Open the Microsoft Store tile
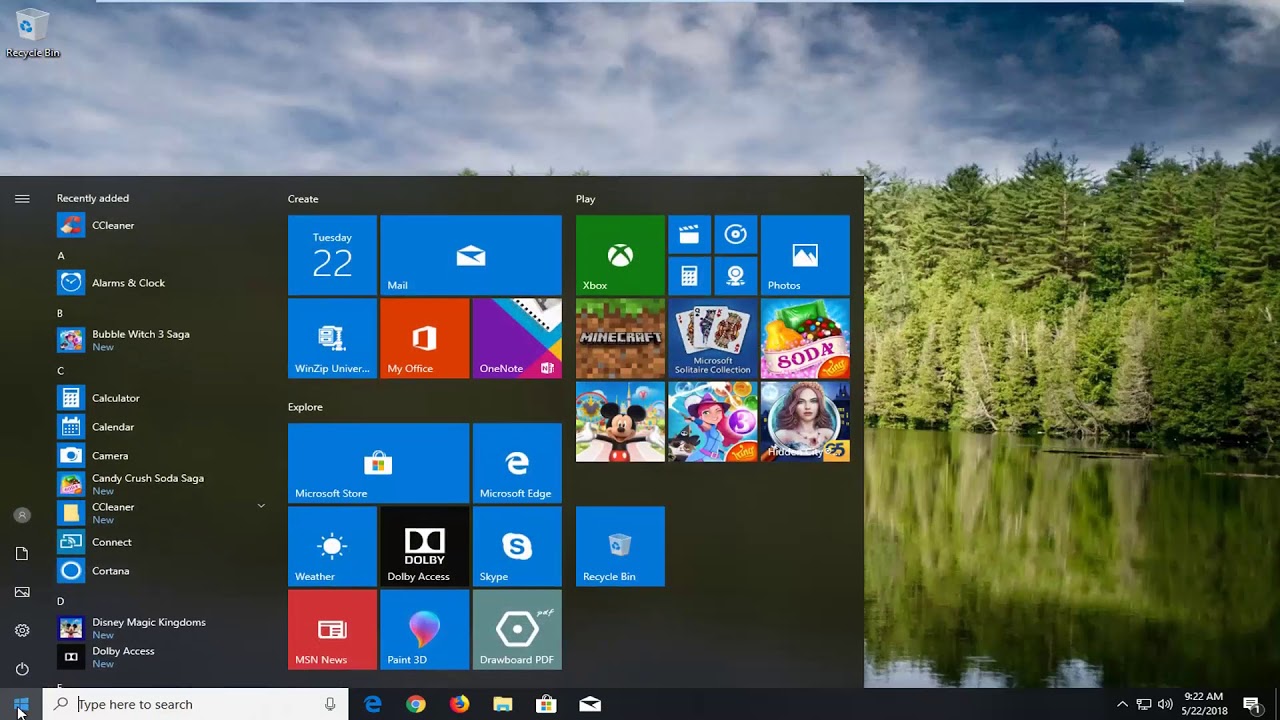 pyautogui.click(x=378, y=463)
